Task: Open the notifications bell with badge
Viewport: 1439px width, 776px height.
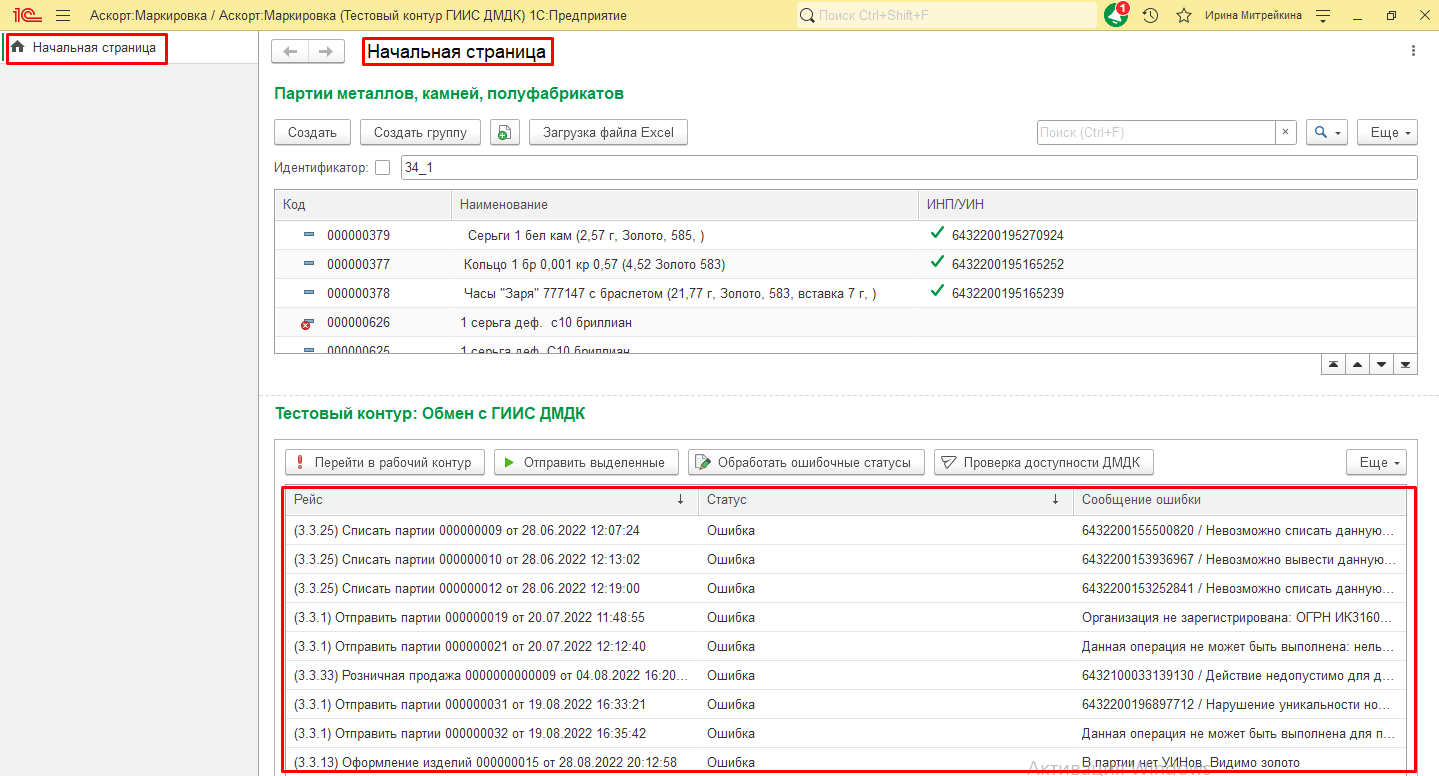Action: click(1116, 15)
